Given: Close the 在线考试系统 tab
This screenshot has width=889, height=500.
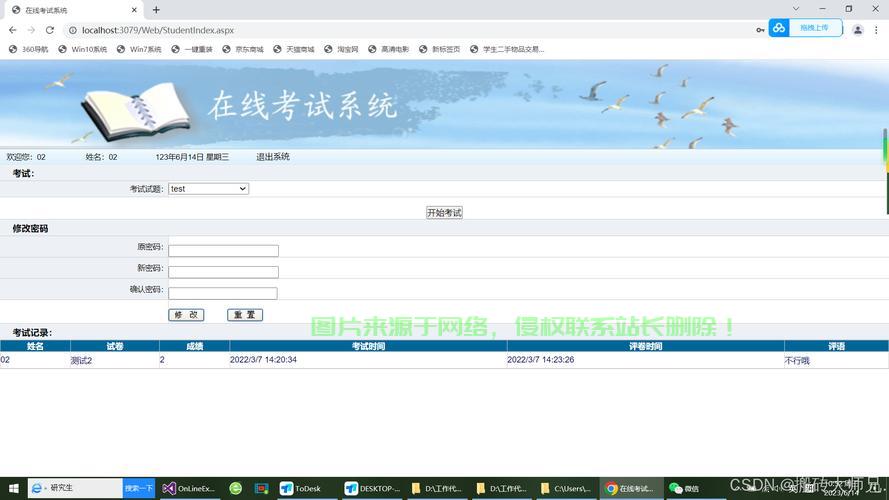Looking at the screenshot, I should pos(134,10).
